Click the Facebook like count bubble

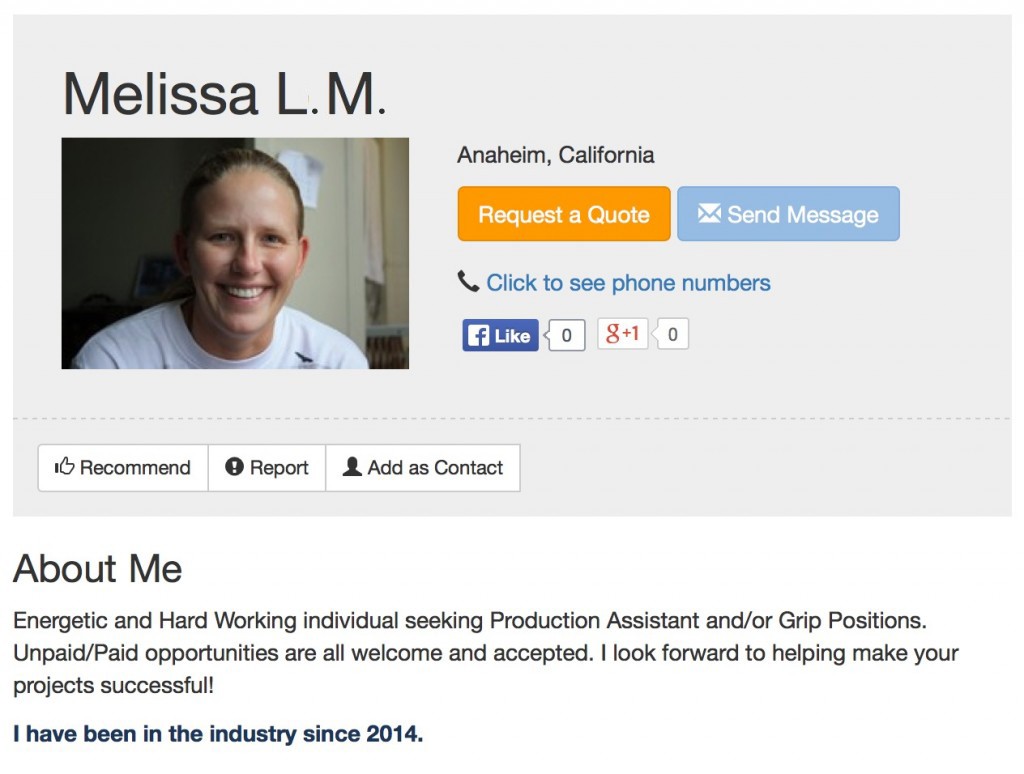coord(567,335)
